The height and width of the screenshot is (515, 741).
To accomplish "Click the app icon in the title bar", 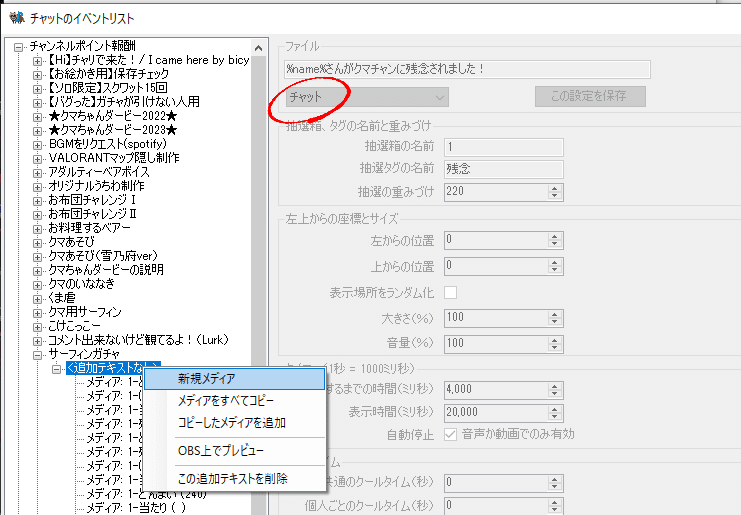I will 17,18.
